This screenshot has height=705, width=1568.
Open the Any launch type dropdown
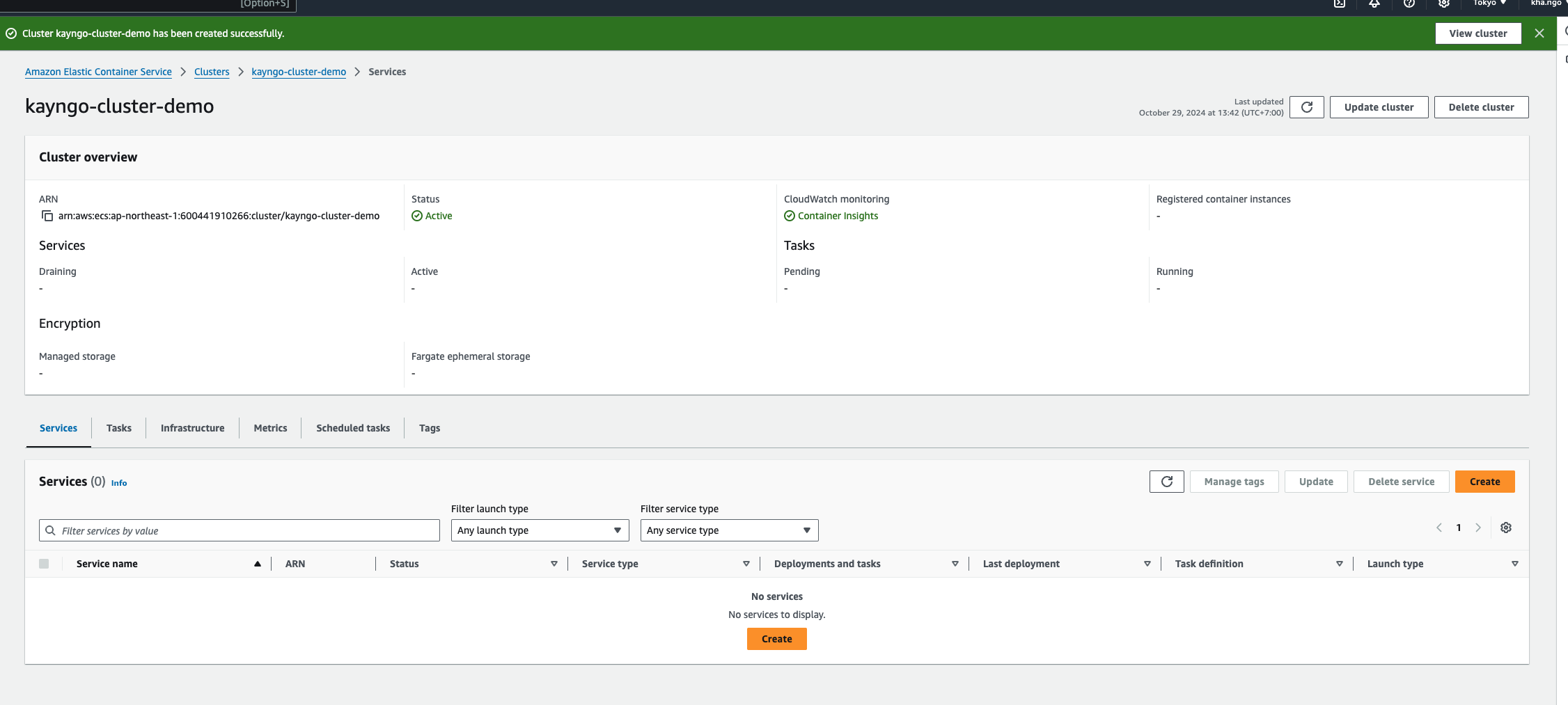point(540,530)
